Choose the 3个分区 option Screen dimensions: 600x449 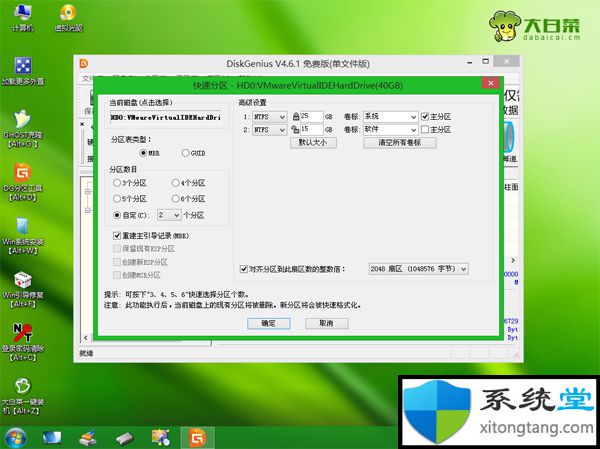tap(130, 183)
